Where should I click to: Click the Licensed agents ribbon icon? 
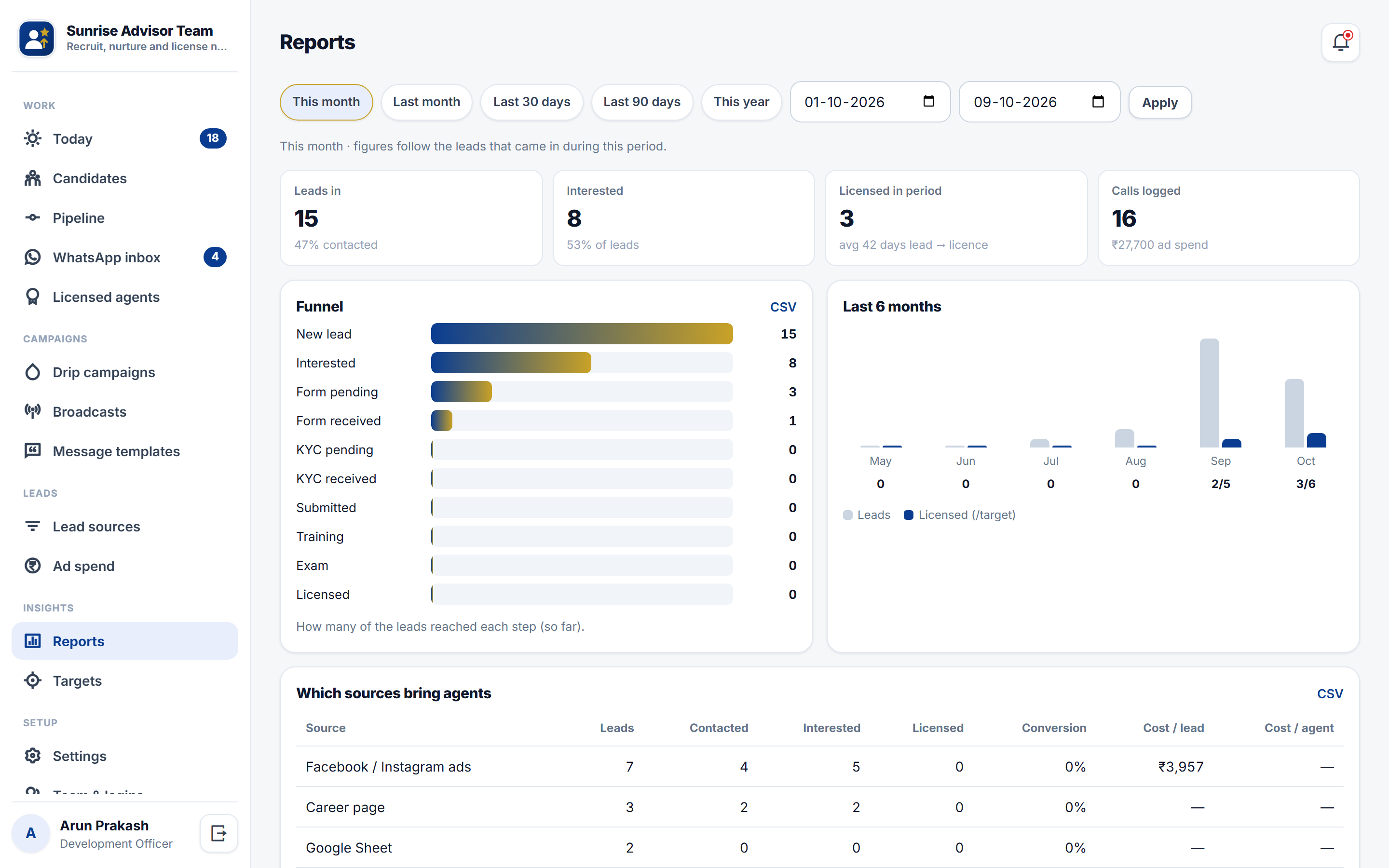33,297
